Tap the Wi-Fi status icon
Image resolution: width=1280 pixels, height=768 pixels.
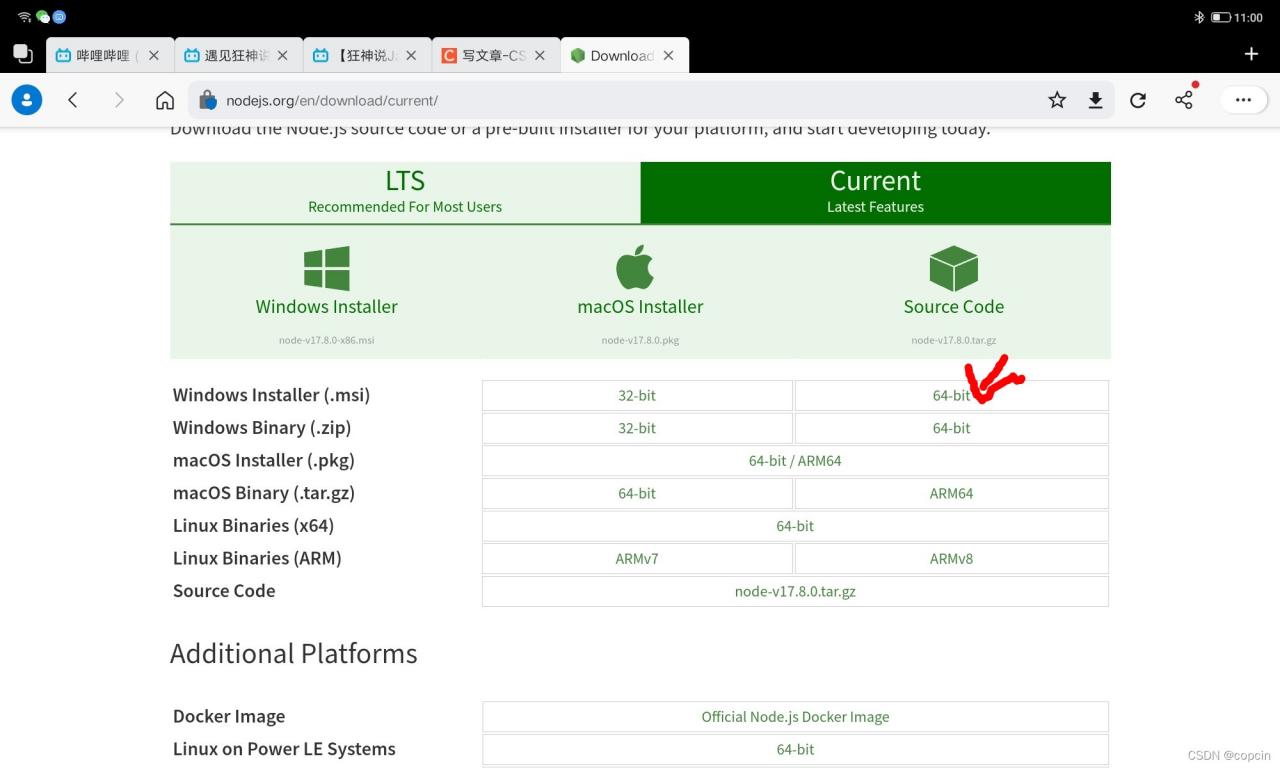pos(24,17)
